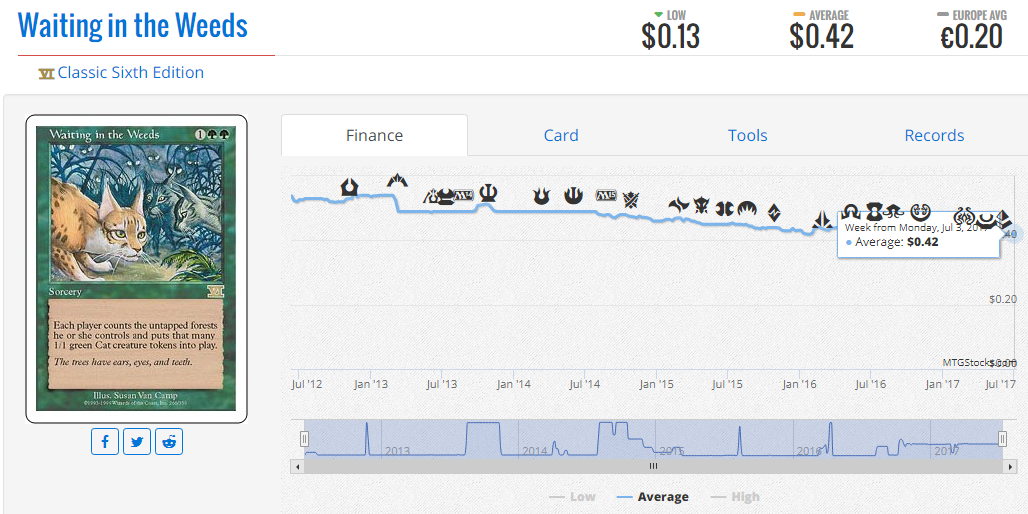Open the Classic Sixth Edition set link
Screen dimensions: 1028x514
pos(130,72)
